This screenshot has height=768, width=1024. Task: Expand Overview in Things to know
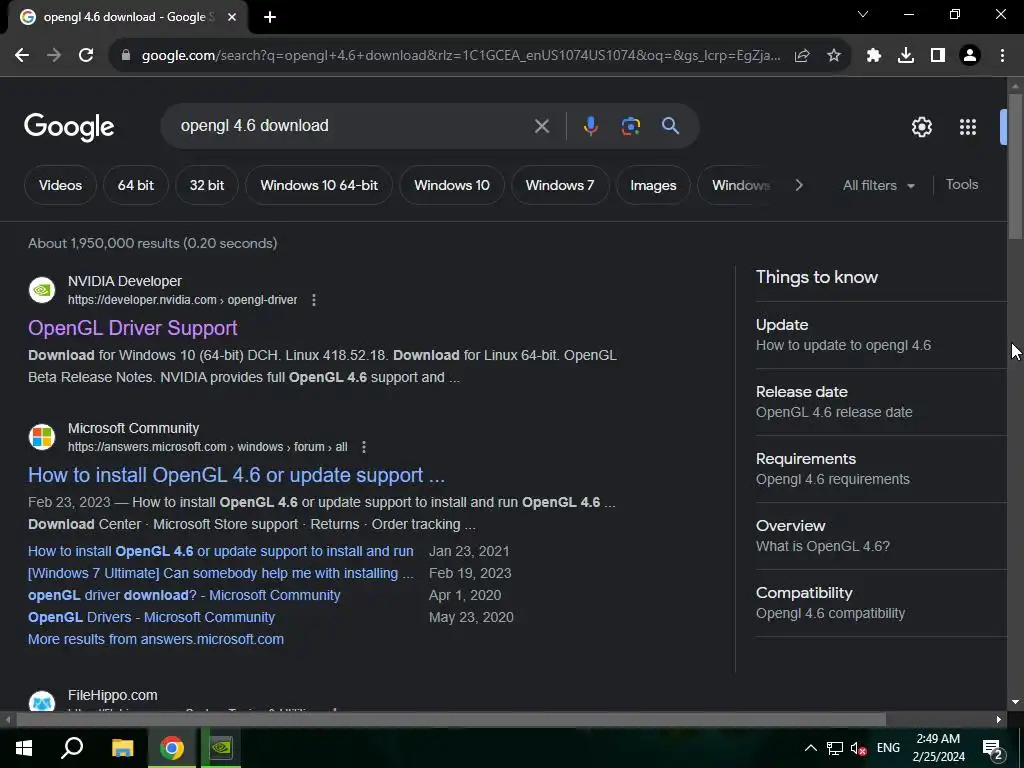(881, 536)
